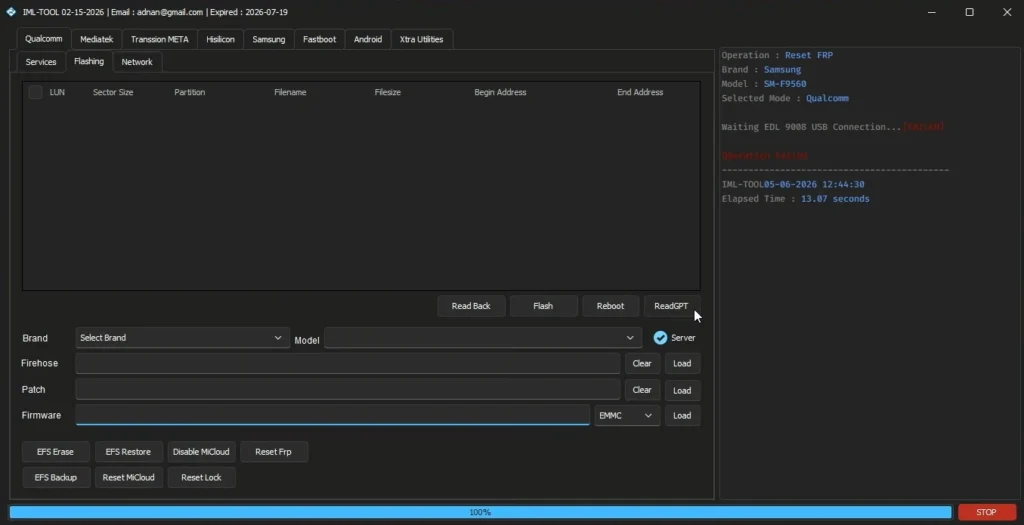Viewport: 1024px width, 525px height.
Task: Click the EFS Restore button
Action: tap(128, 451)
